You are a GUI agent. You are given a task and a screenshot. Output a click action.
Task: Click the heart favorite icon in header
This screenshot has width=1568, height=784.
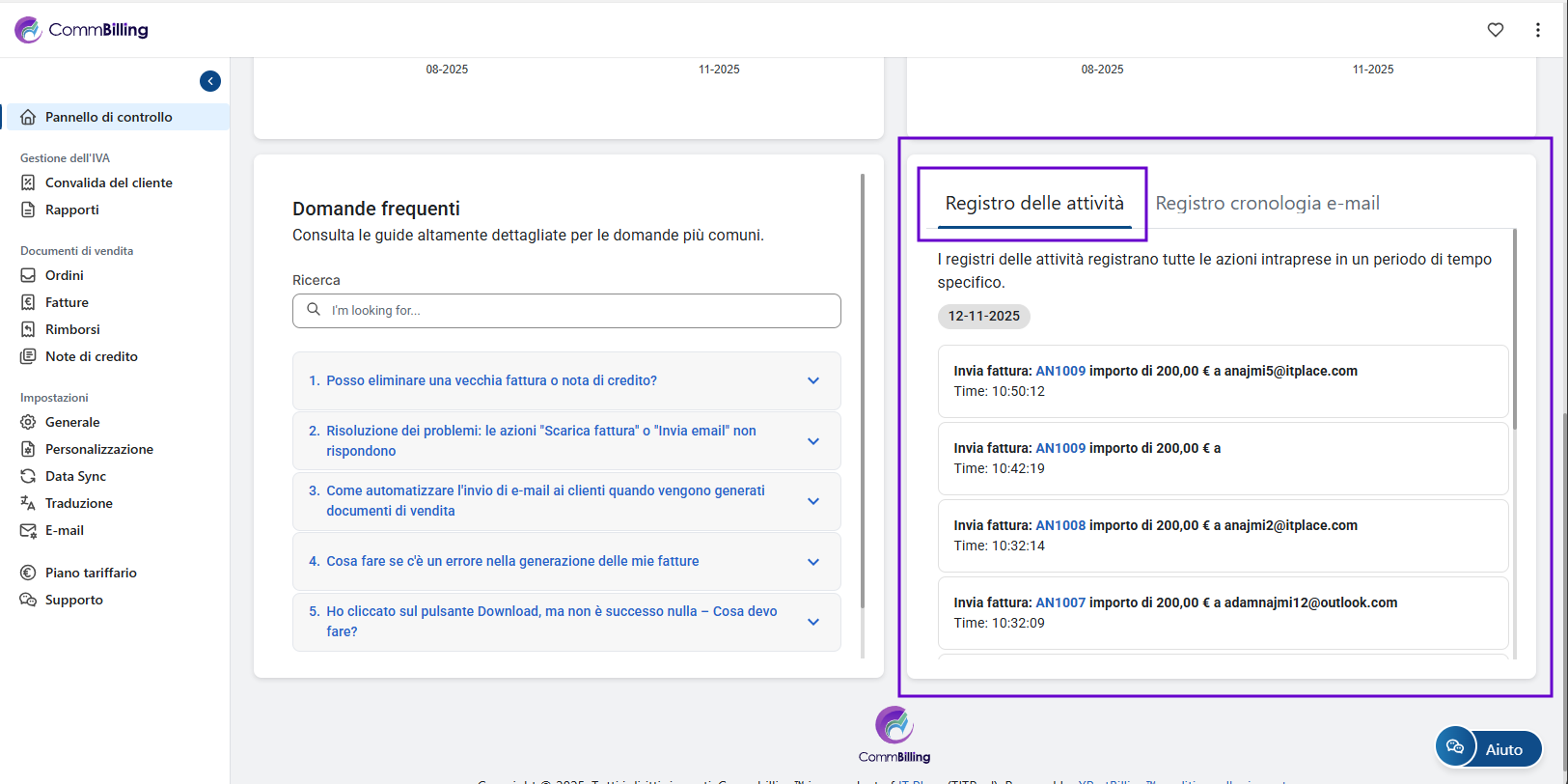coord(1495,30)
